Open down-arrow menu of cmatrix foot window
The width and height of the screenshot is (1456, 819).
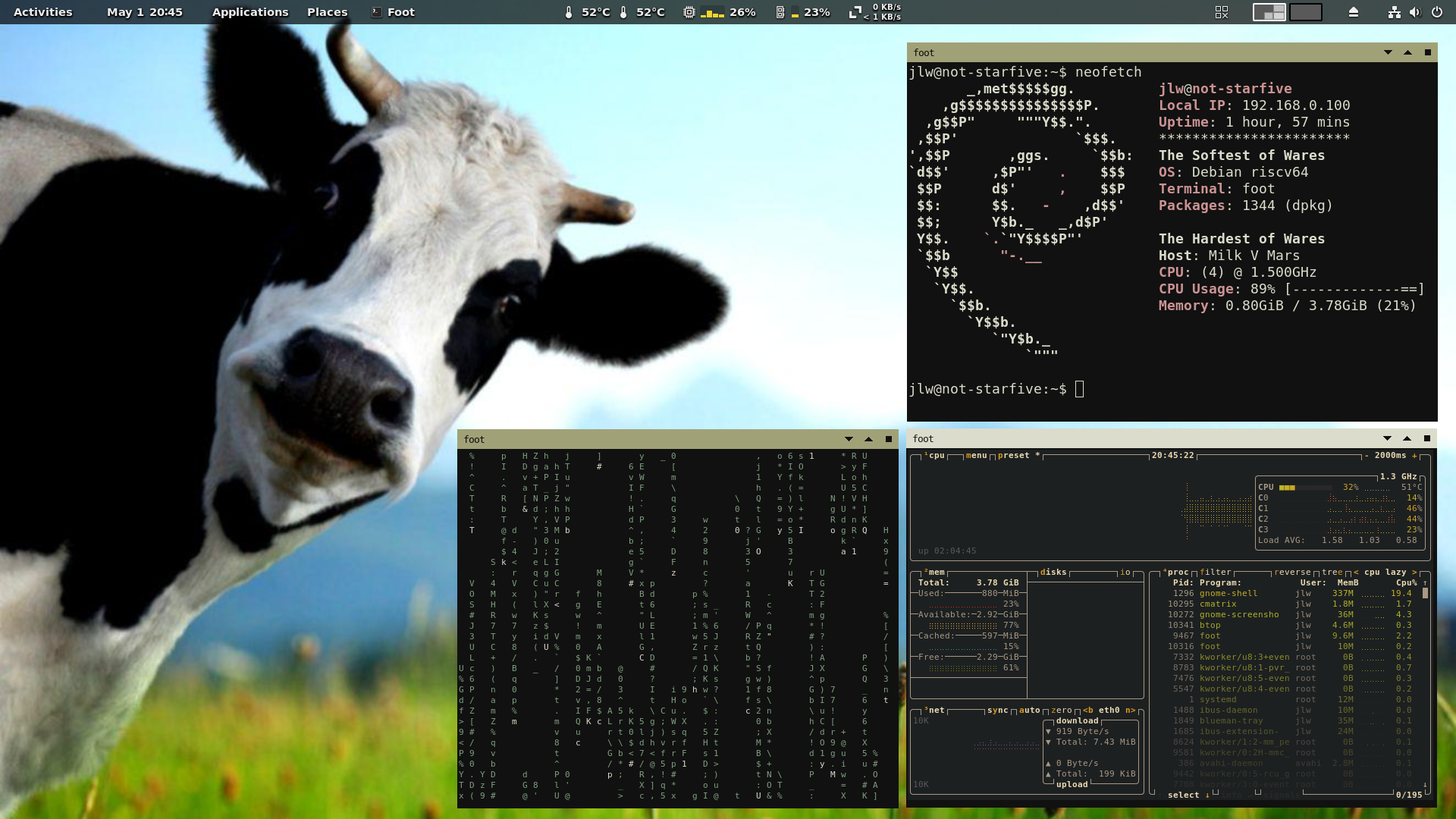[849, 439]
